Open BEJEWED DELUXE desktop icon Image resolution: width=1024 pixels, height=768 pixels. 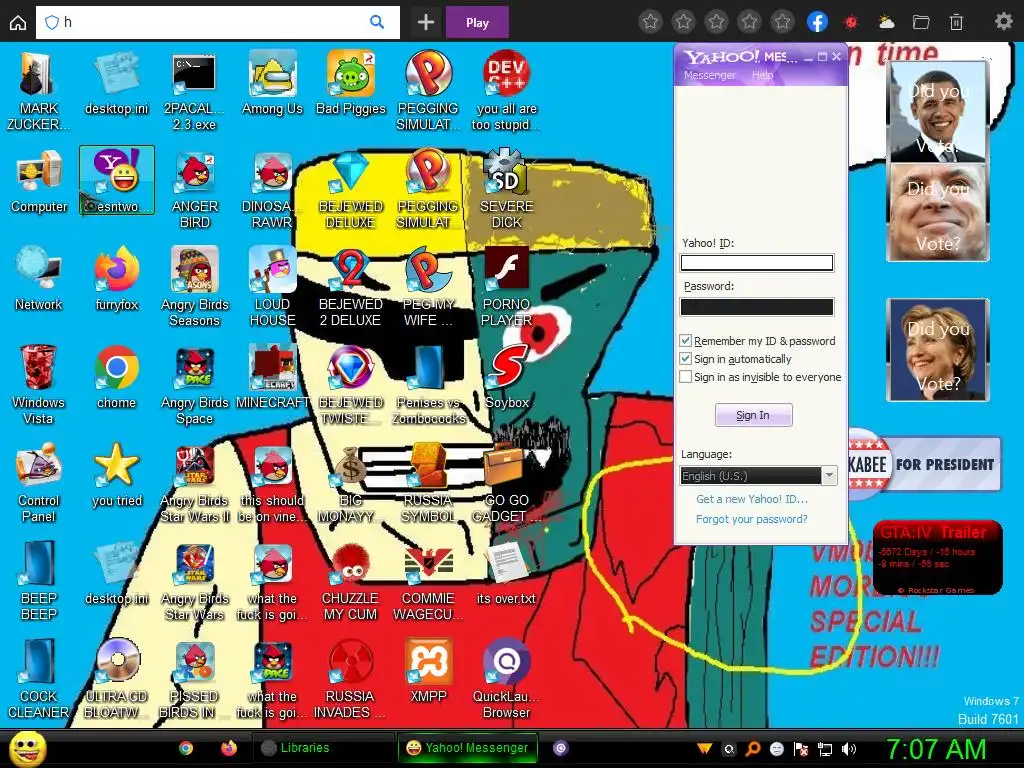pyautogui.click(x=351, y=189)
